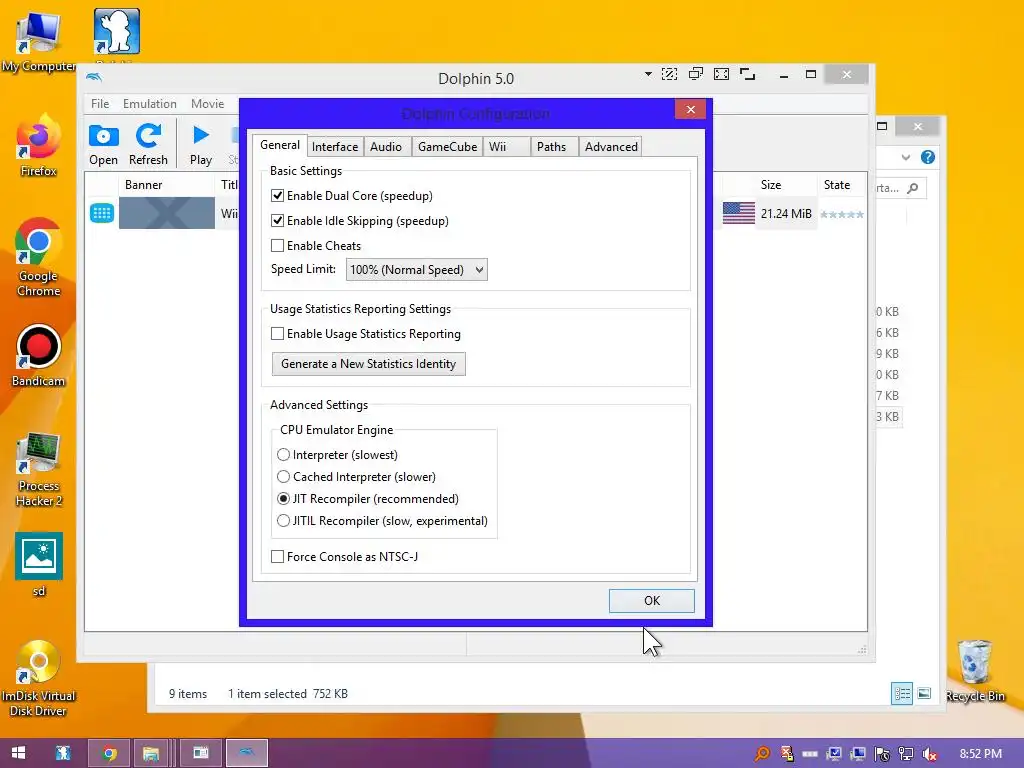
Task: Click the Dolphin logo in the title bar
Action: click(94, 77)
